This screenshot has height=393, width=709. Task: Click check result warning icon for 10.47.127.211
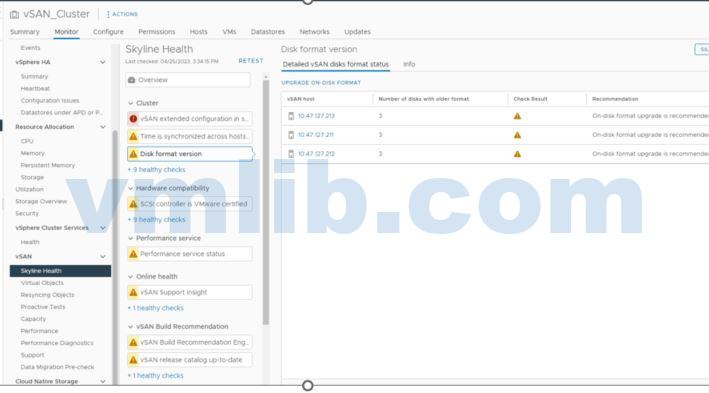(x=517, y=135)
